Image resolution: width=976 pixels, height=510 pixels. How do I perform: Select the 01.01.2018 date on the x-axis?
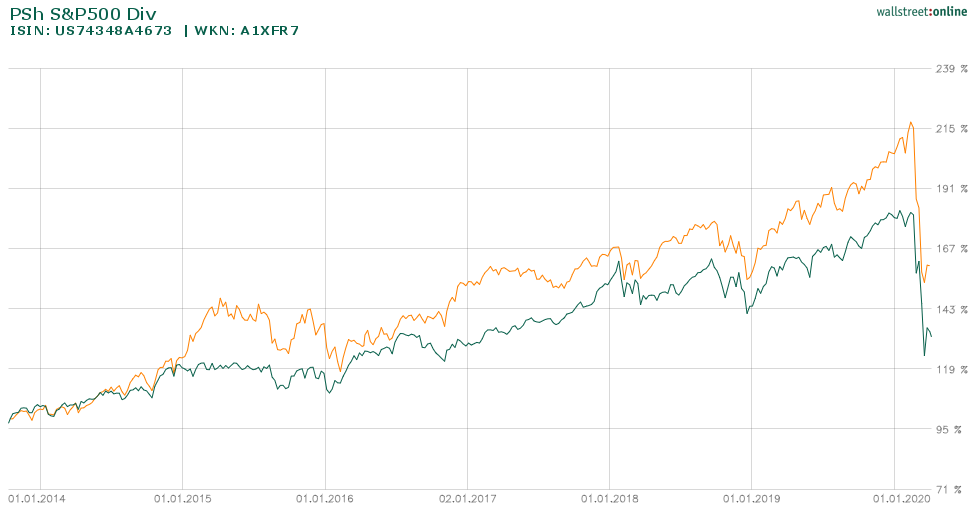tap(610, 497)
